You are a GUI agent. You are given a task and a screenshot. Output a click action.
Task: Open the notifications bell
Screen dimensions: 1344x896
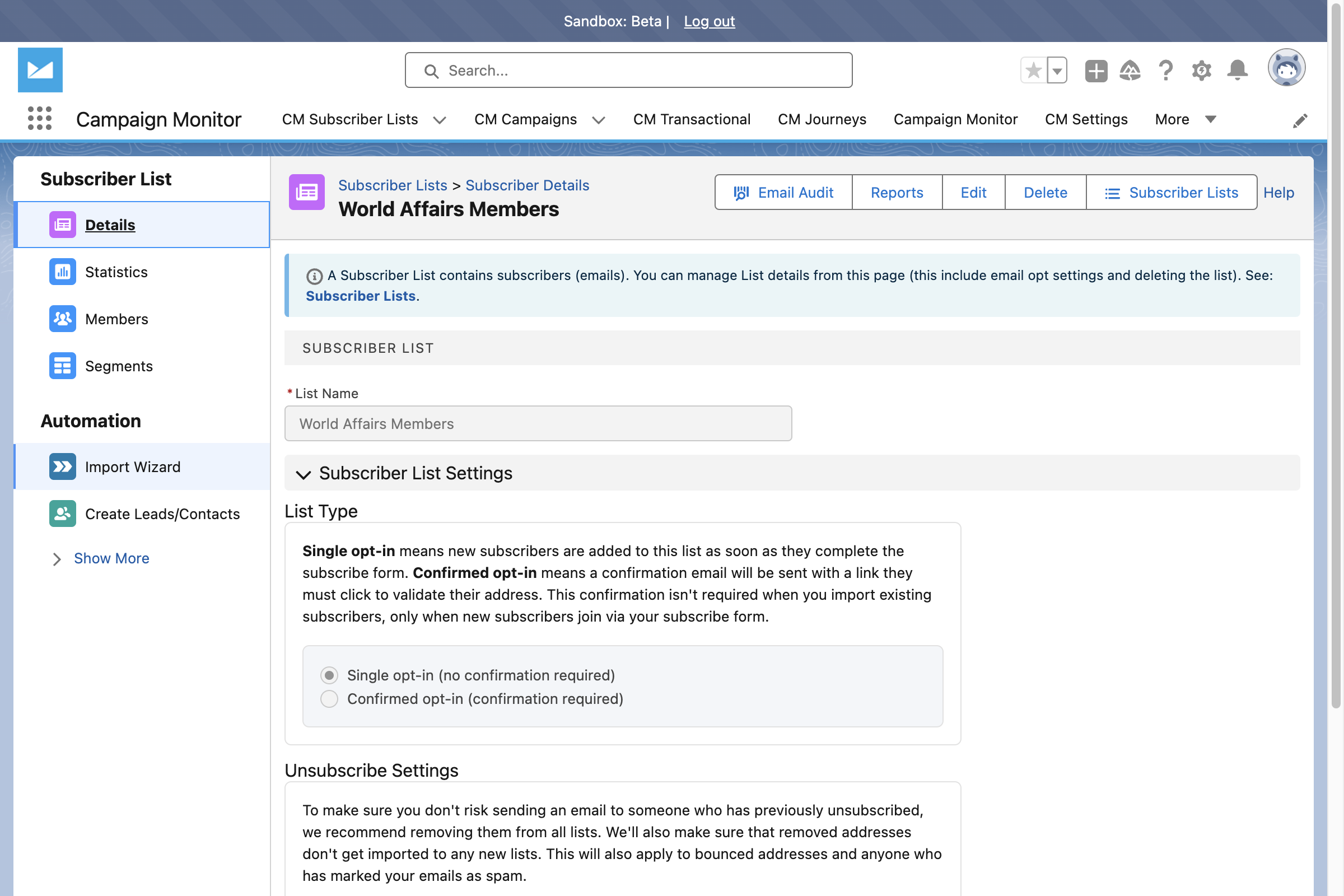(x=1237, y=71)
